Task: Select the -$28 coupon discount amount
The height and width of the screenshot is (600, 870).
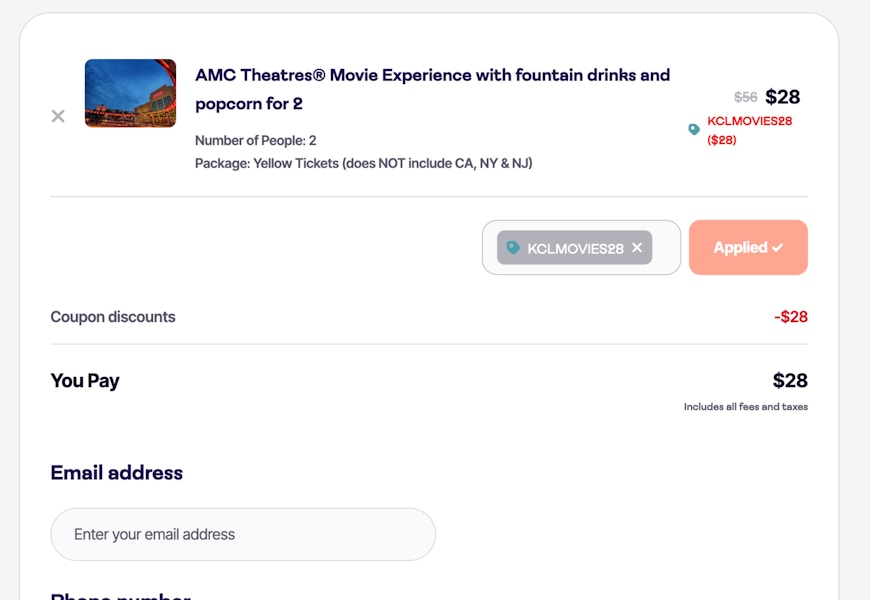Action: tap(791, 317)
